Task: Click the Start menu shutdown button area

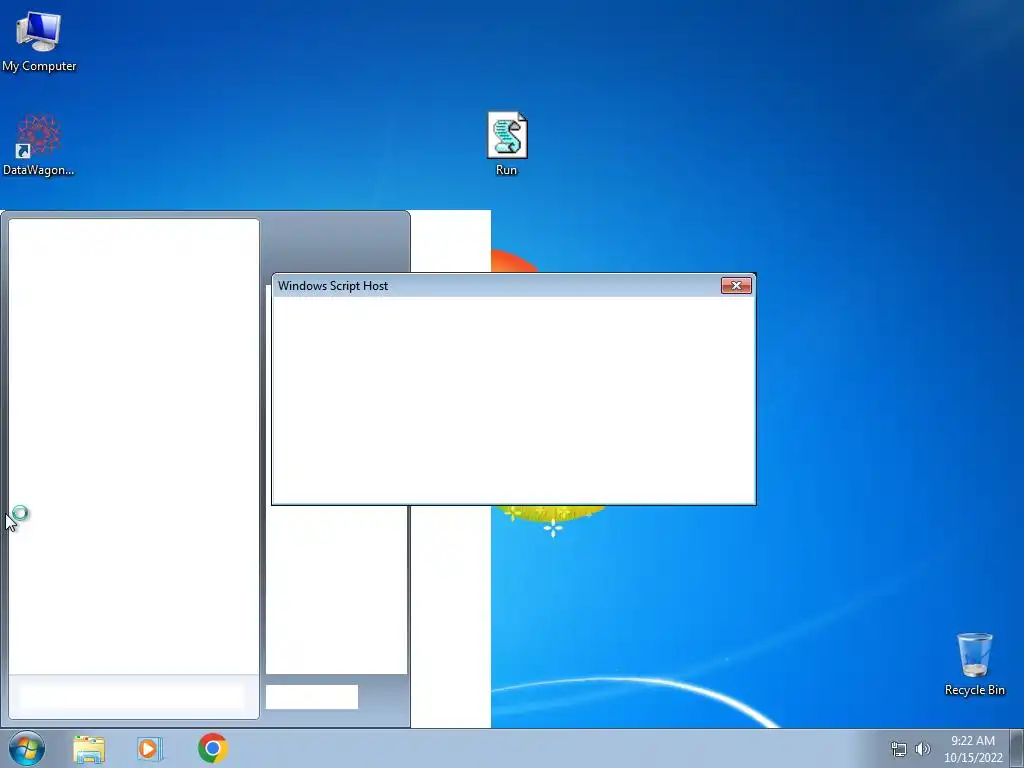Action: coord(312,697)
